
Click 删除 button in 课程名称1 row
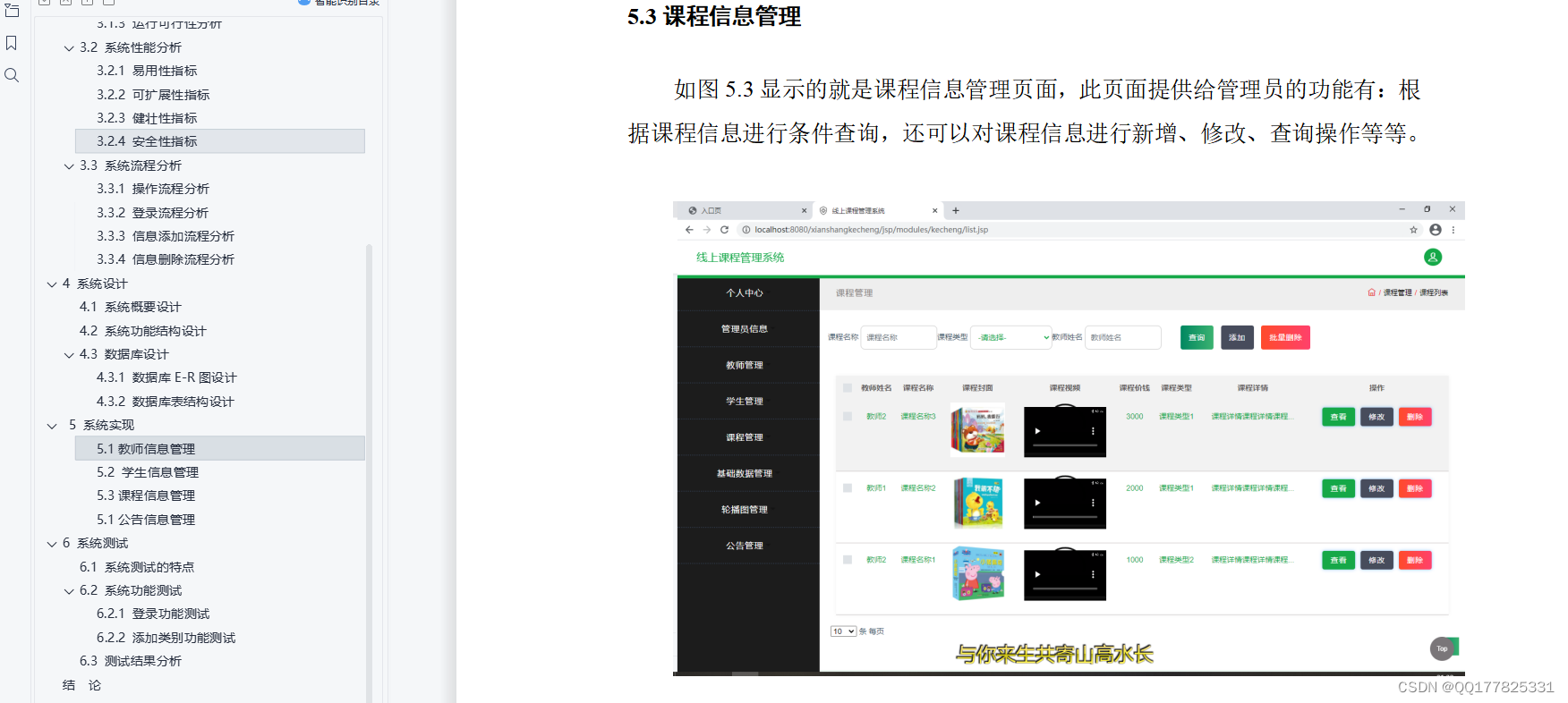point(1415,560)
